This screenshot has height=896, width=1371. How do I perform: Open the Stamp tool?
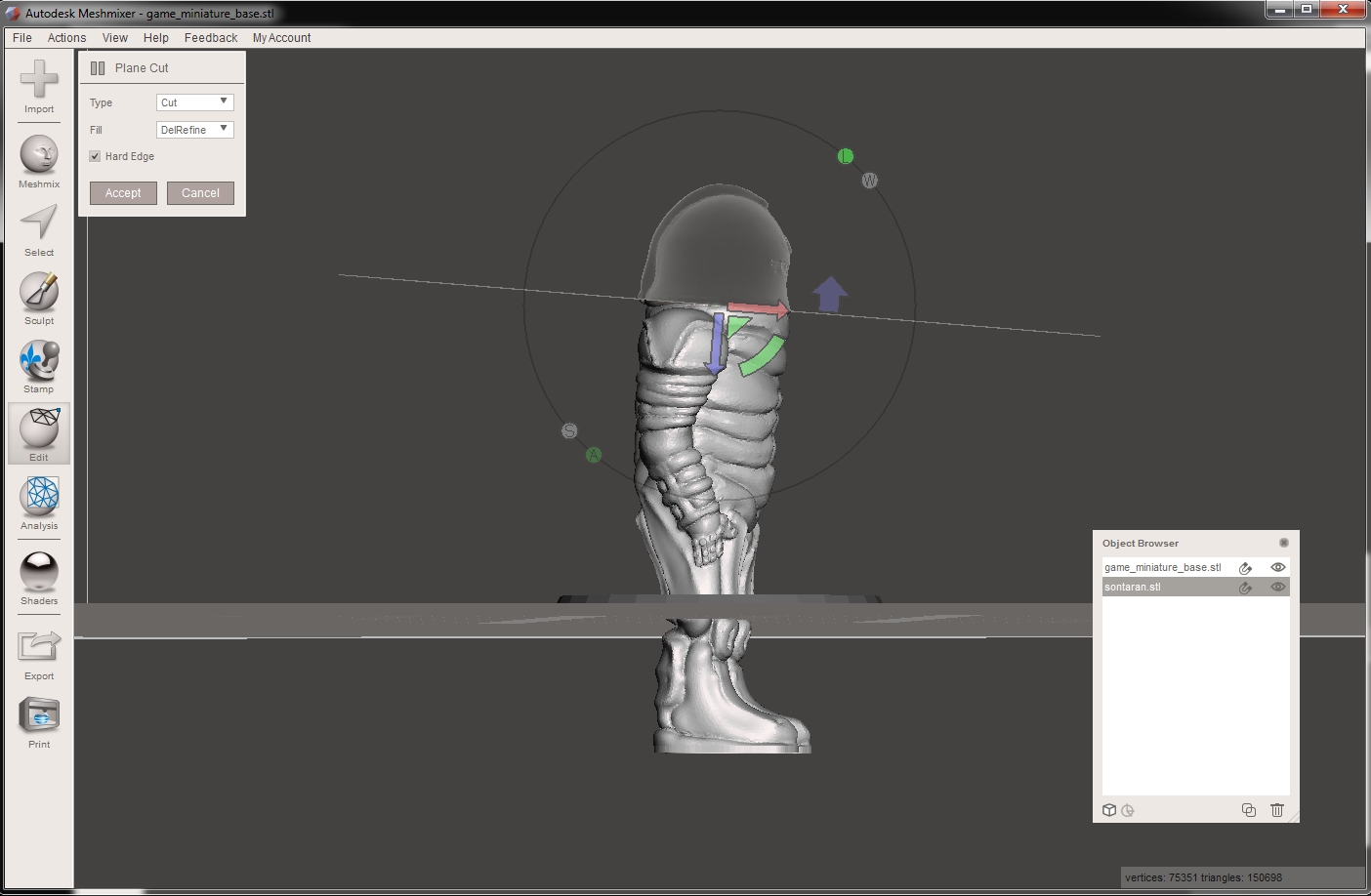(39, 367)
